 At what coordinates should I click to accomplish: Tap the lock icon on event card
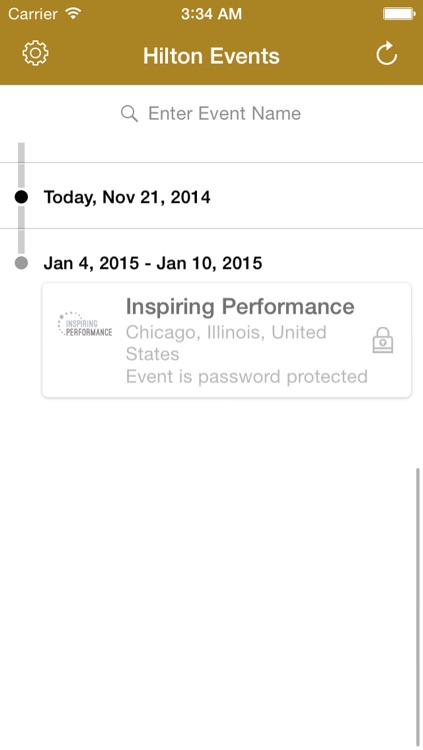(x=383, y=340)
